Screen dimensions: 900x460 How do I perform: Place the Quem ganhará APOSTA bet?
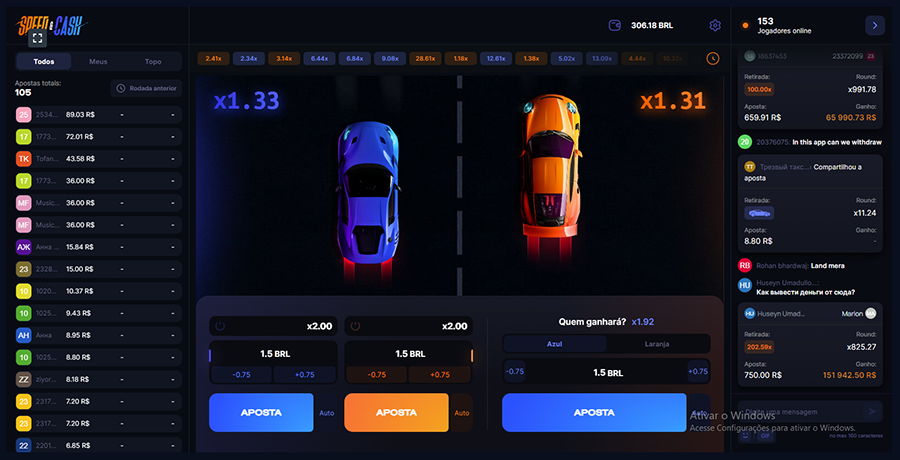594,412
